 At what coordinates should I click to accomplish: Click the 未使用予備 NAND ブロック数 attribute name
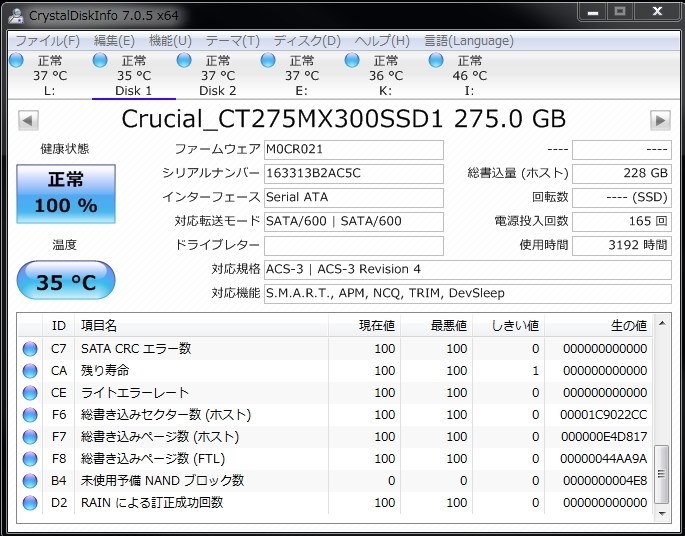(x=163, y=481)
